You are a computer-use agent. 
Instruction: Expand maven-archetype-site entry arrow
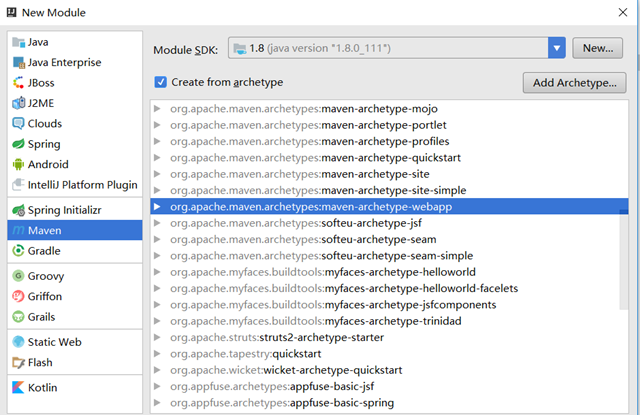click(157, 174)
